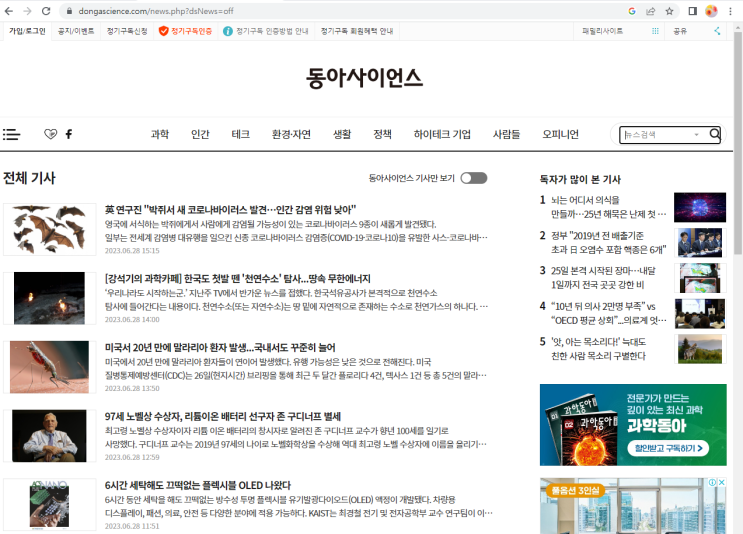
Task: Select 정책 category in navigation
Action: pyautogui.click(x=382, y=134)
